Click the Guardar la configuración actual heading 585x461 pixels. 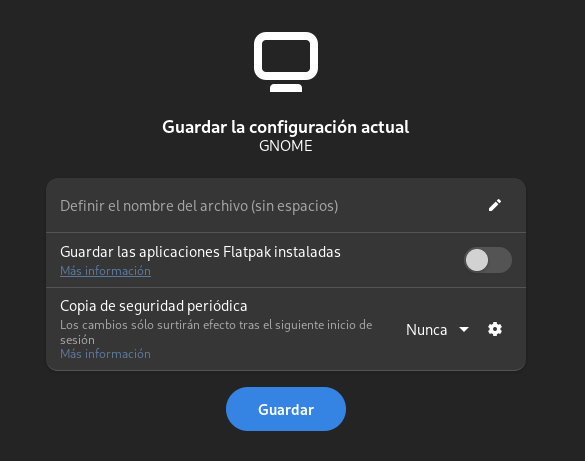[x=286, y=127]
